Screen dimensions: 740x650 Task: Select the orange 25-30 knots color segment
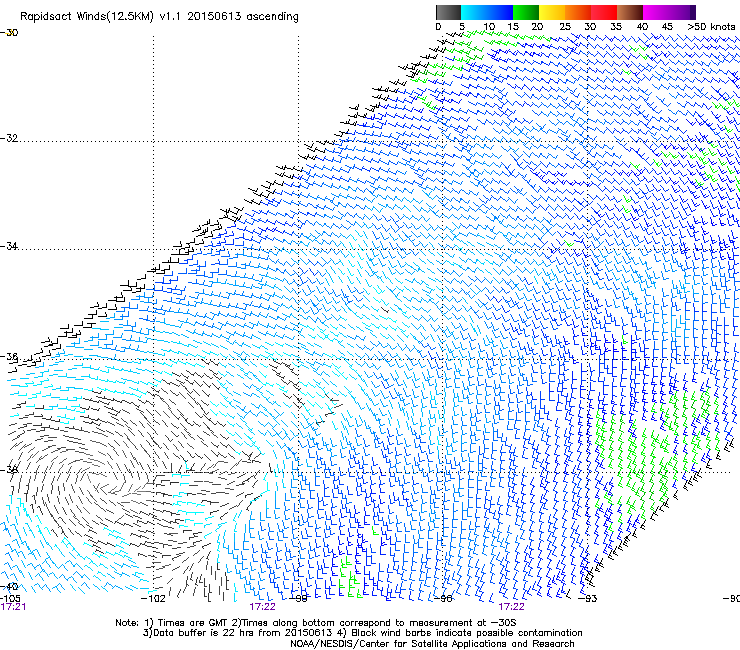tap(578, 12)
